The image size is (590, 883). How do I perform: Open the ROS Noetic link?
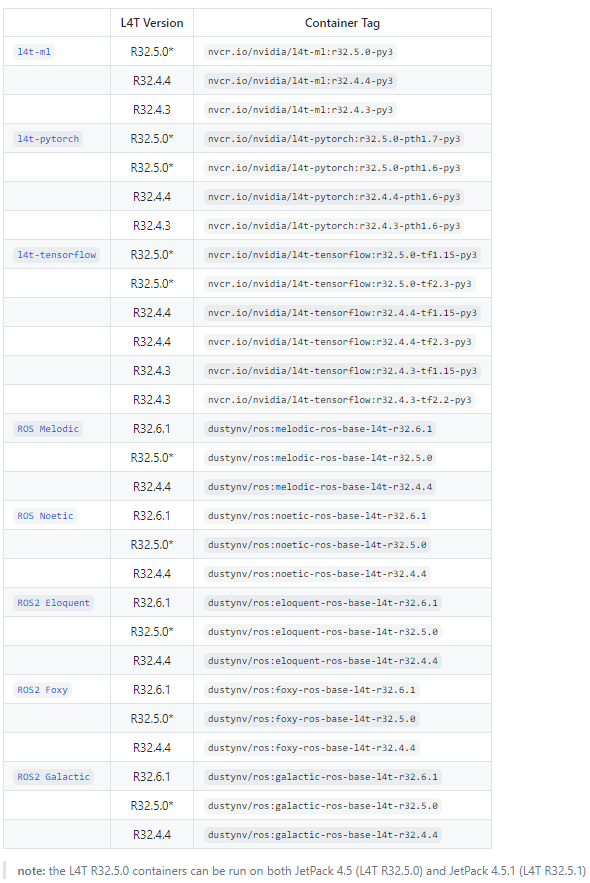[x=45, y=516]
